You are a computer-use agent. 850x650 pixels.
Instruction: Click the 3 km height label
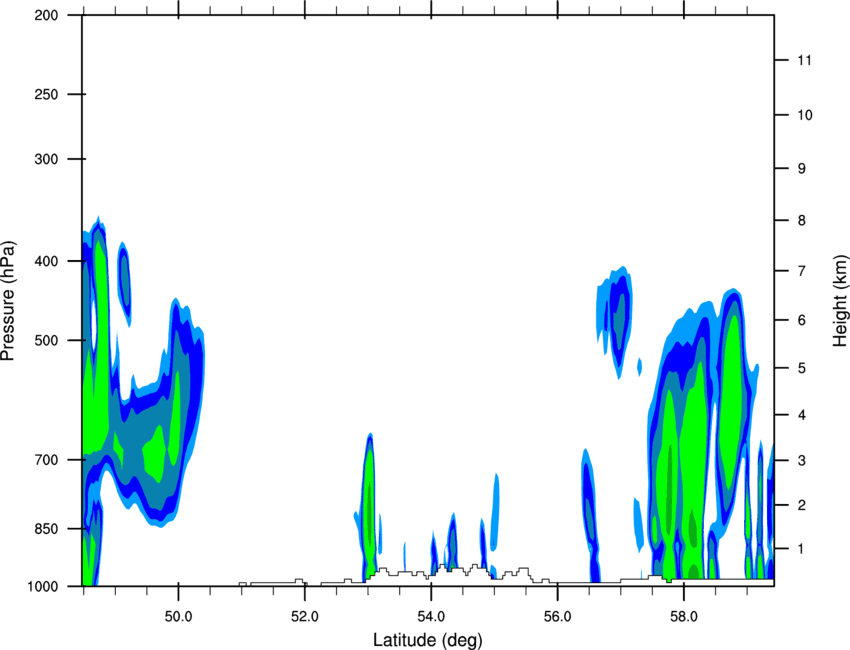pos(802,461)
